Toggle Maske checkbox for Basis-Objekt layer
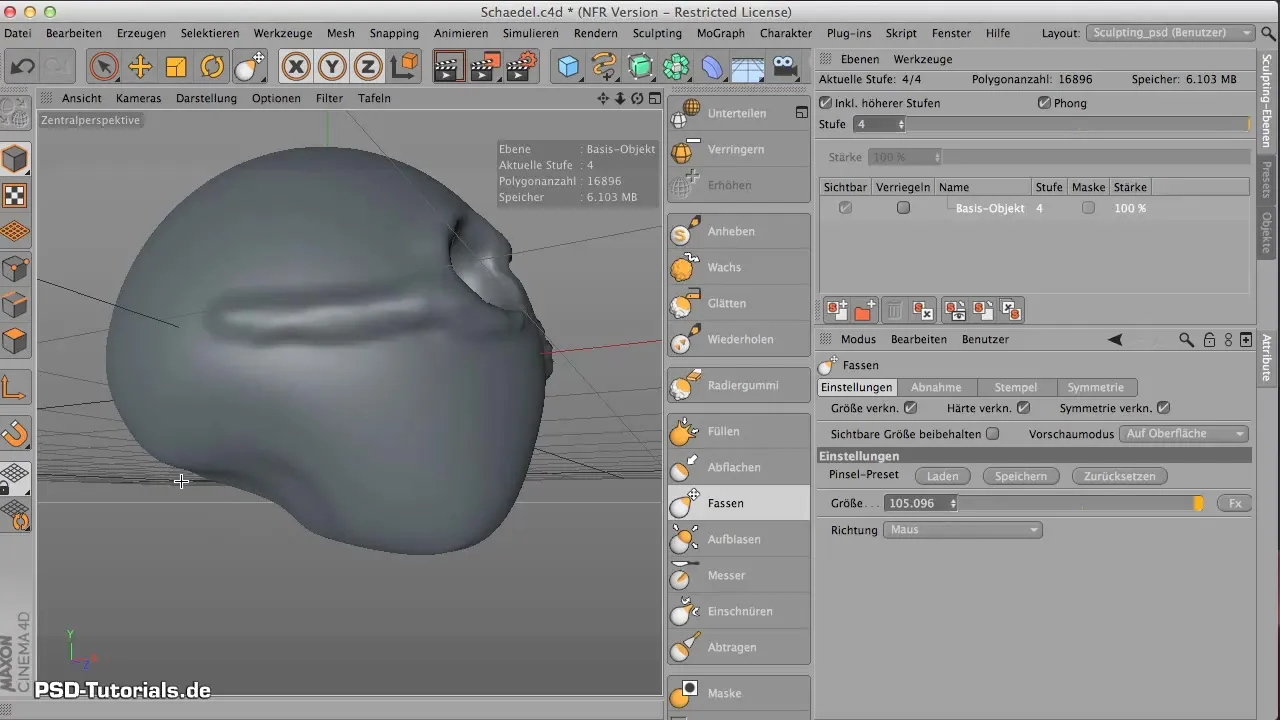 (1088, 208)
